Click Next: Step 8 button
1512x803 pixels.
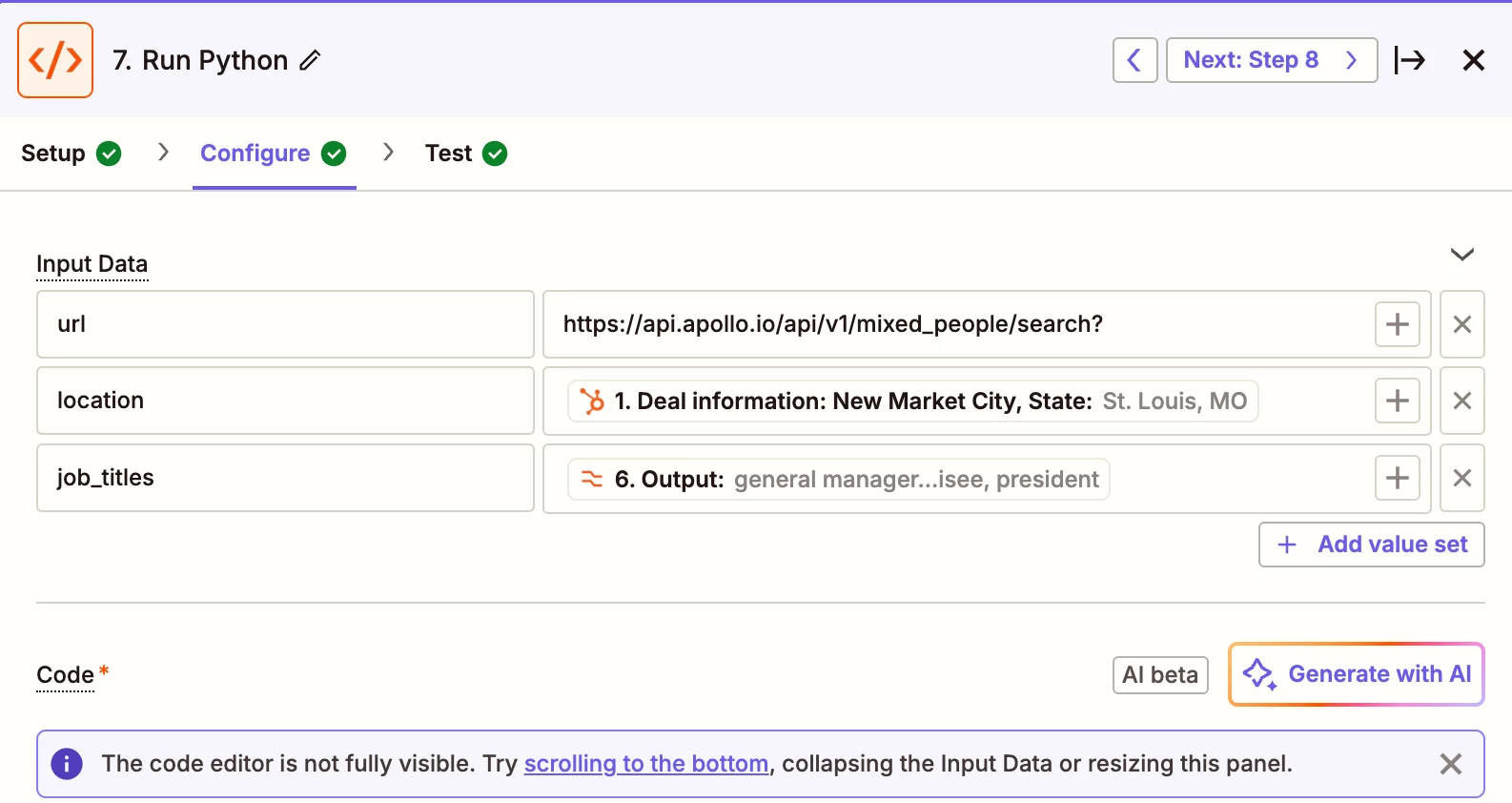point(1271,60)
